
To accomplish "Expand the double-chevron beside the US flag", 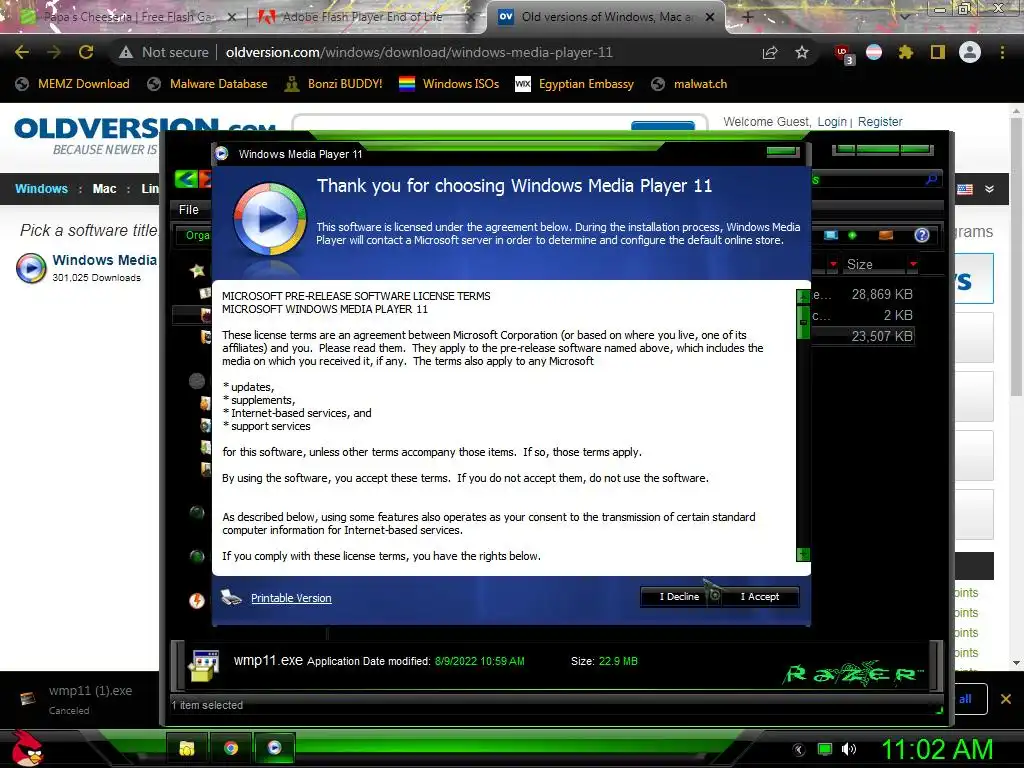I will point(989,189).
